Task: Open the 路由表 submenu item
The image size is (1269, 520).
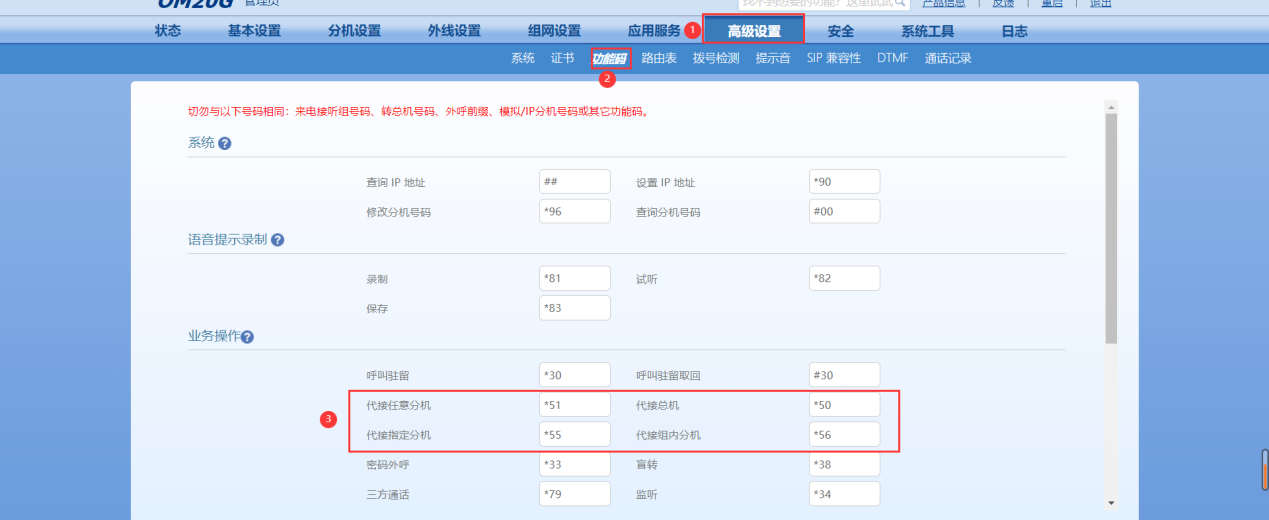Action: click(x=659, y=58)
